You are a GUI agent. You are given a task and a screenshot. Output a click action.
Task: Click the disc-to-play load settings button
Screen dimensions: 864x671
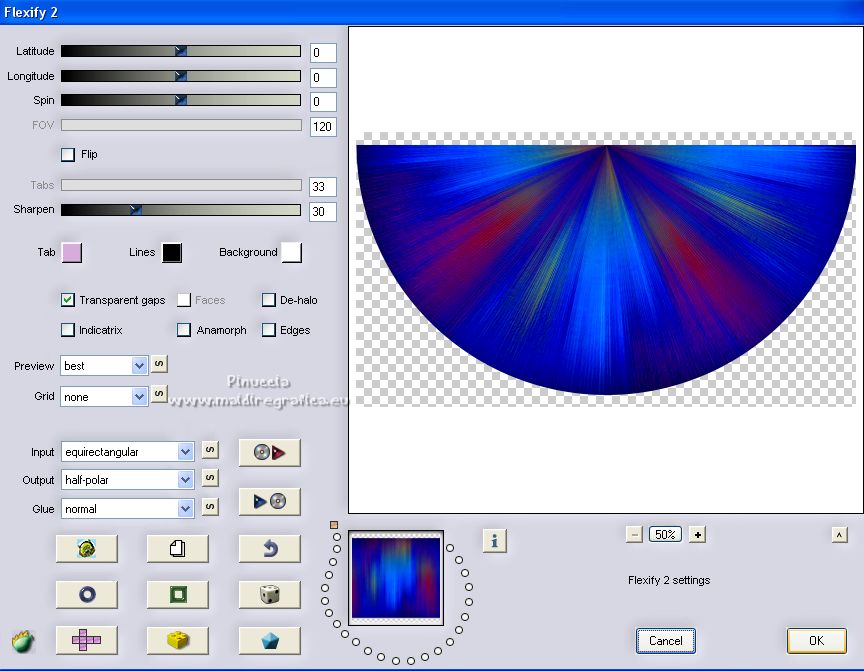[x=269, y=453]
